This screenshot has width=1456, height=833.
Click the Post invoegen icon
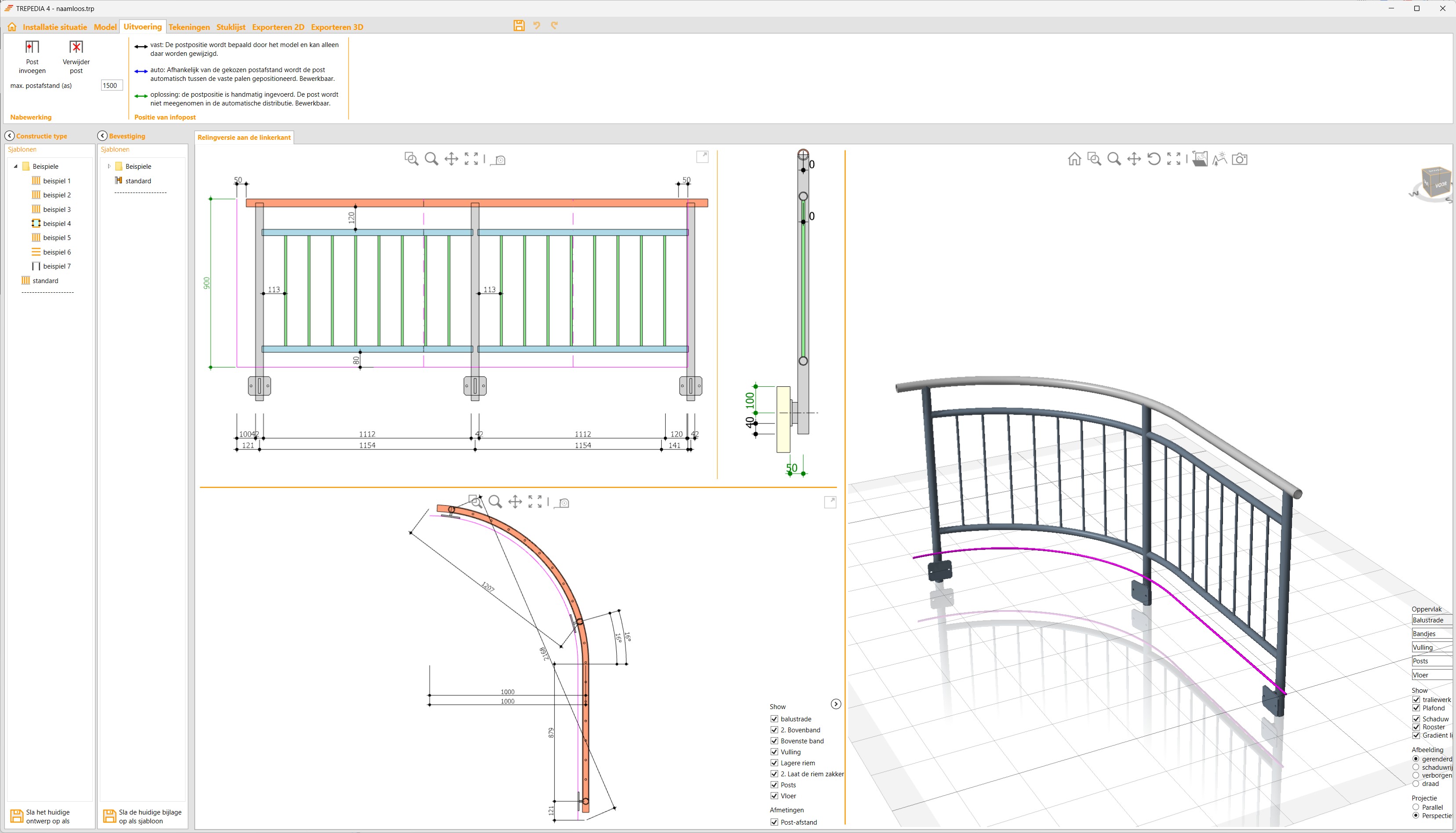(x=32, y=47)
